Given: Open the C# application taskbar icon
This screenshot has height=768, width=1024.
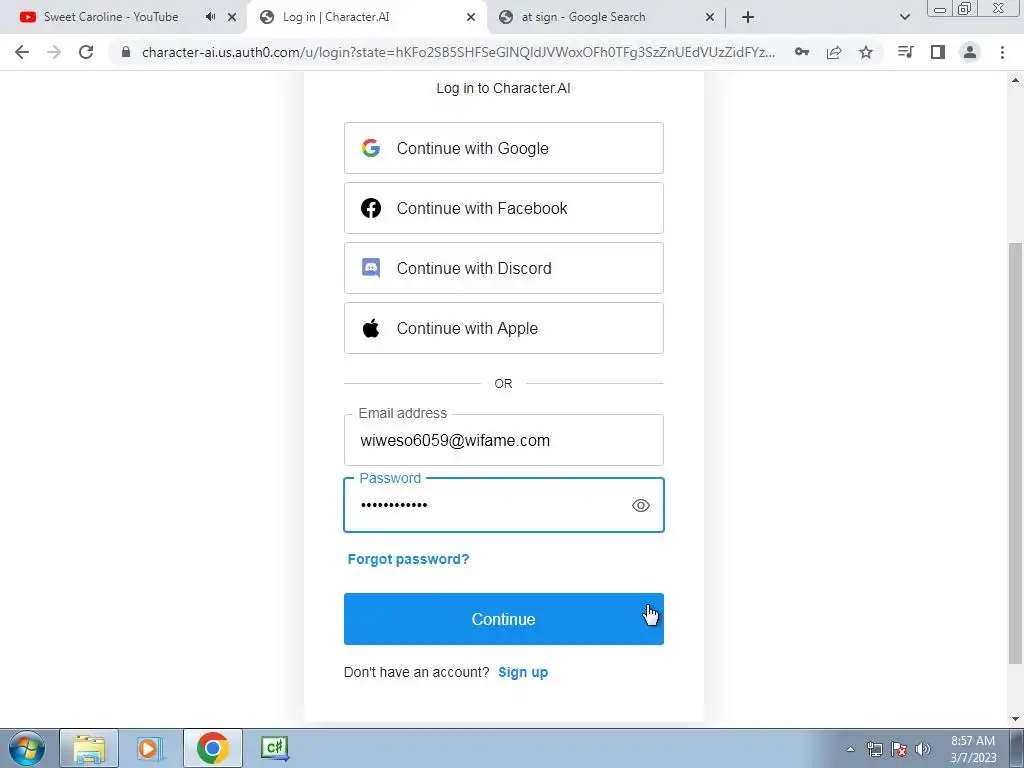Looking at the screenshot, I should tap(274, 748).
